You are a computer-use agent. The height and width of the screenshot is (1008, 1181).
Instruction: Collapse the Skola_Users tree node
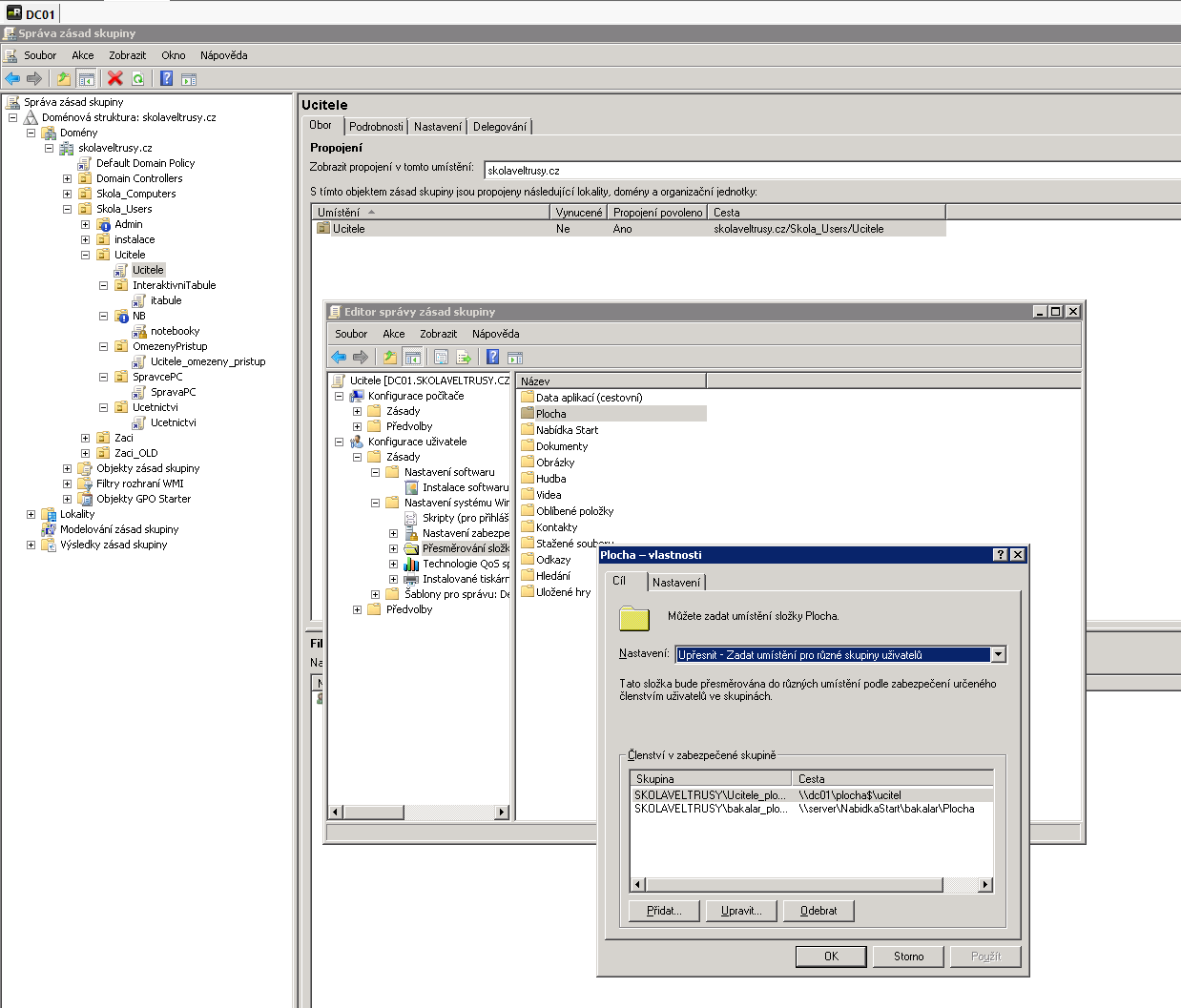pos(67,209)
